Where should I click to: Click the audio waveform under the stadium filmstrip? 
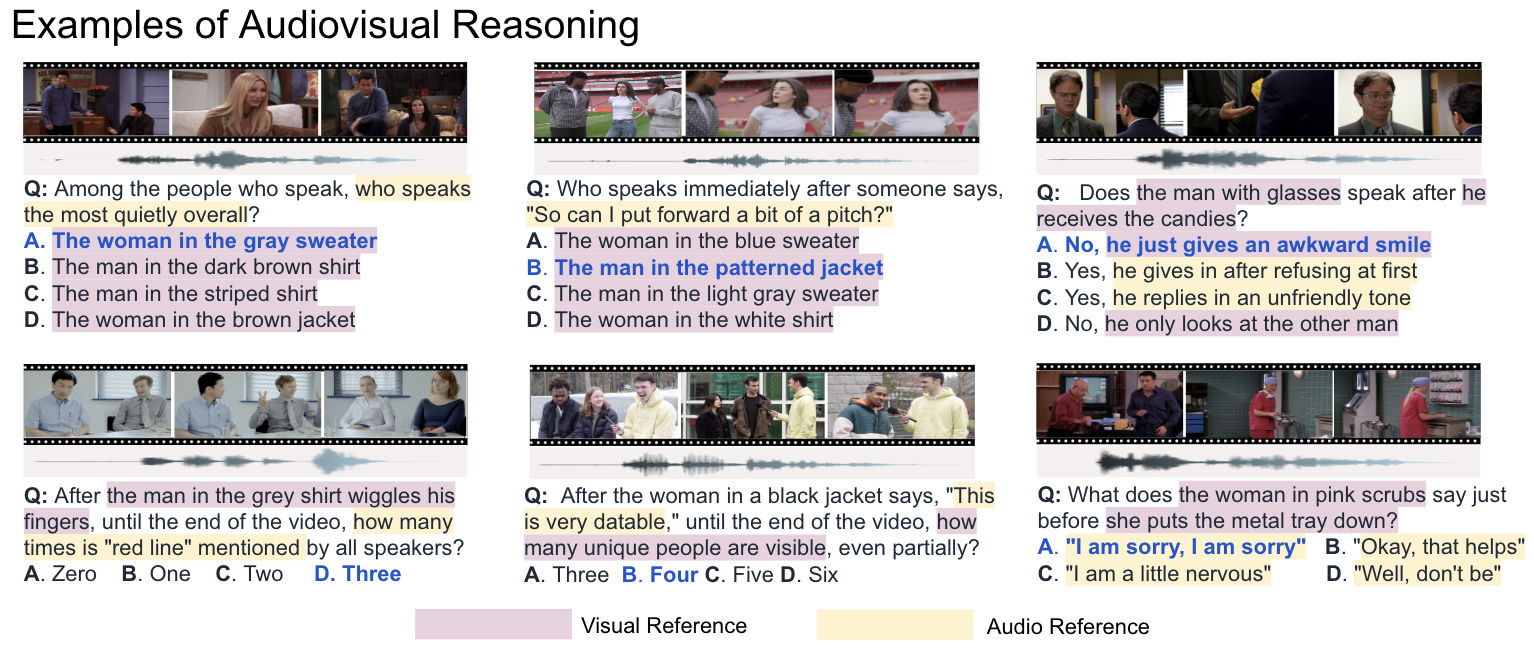(756, 161)
